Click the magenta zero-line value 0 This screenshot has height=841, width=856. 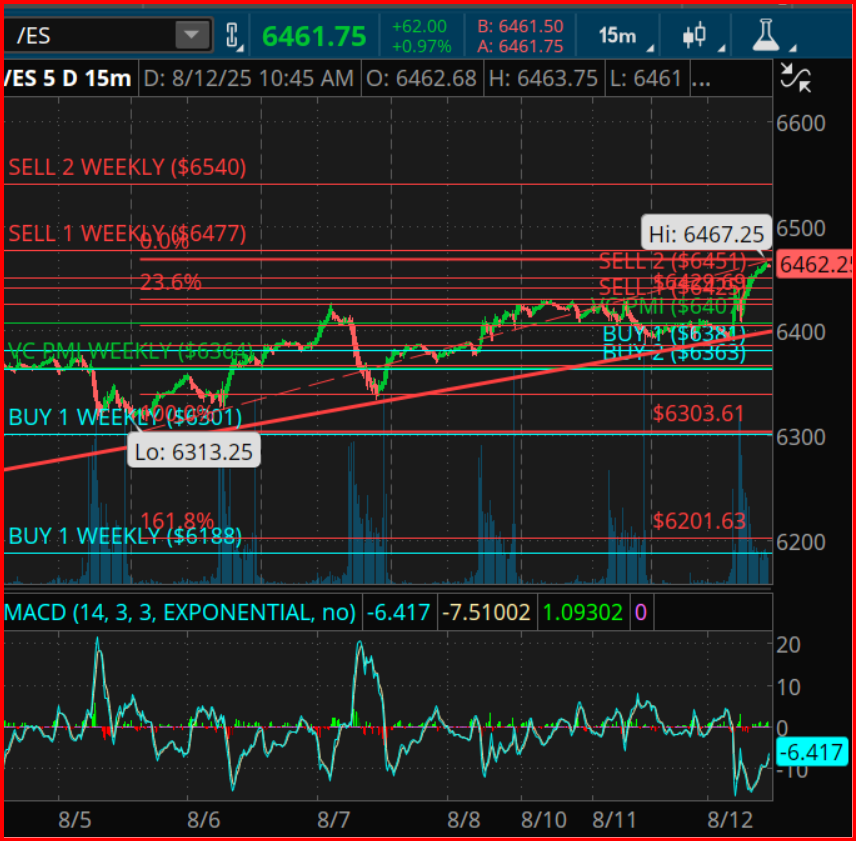click(x=640, y=612)
